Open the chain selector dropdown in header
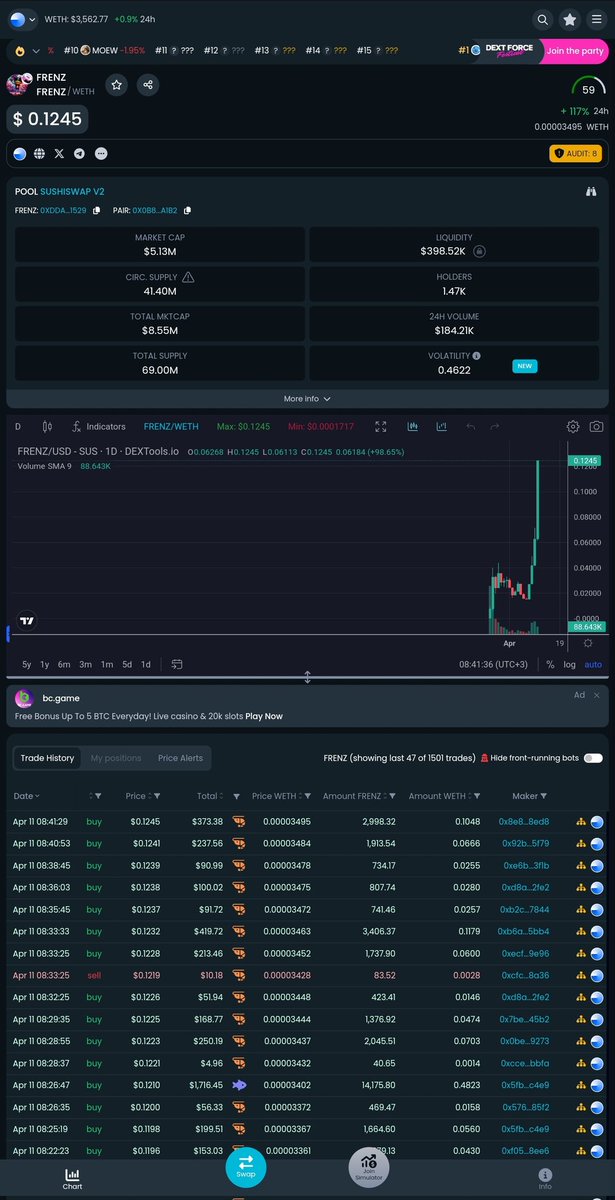The height and width of the screenshot is (1200, 615). pos(22,19)
